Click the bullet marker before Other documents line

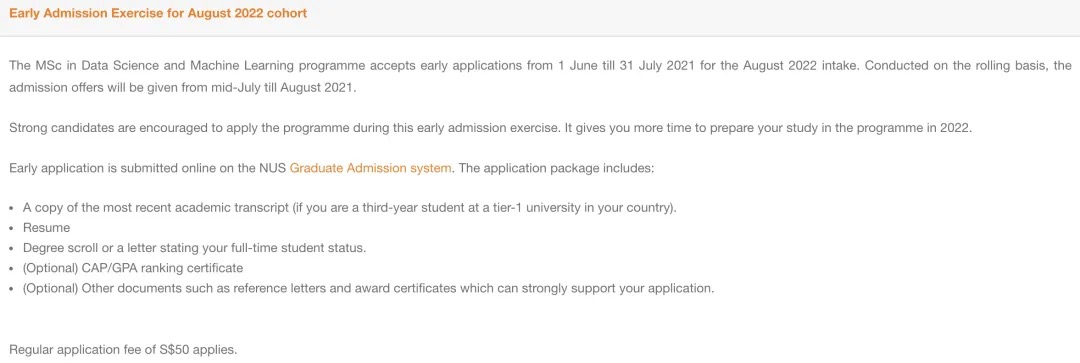[x=12, y=288]
